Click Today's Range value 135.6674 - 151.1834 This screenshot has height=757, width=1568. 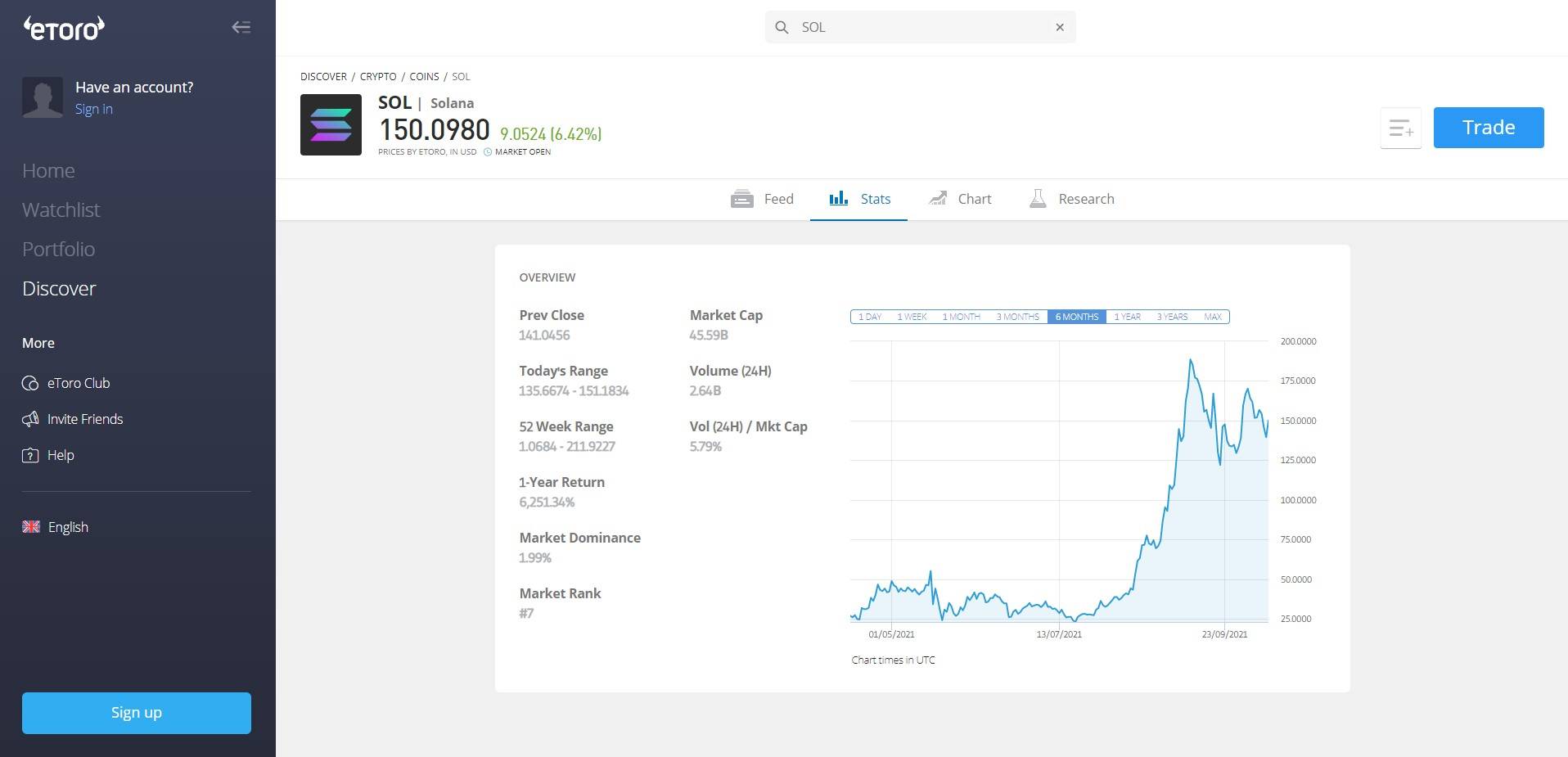tap(574, 390)
